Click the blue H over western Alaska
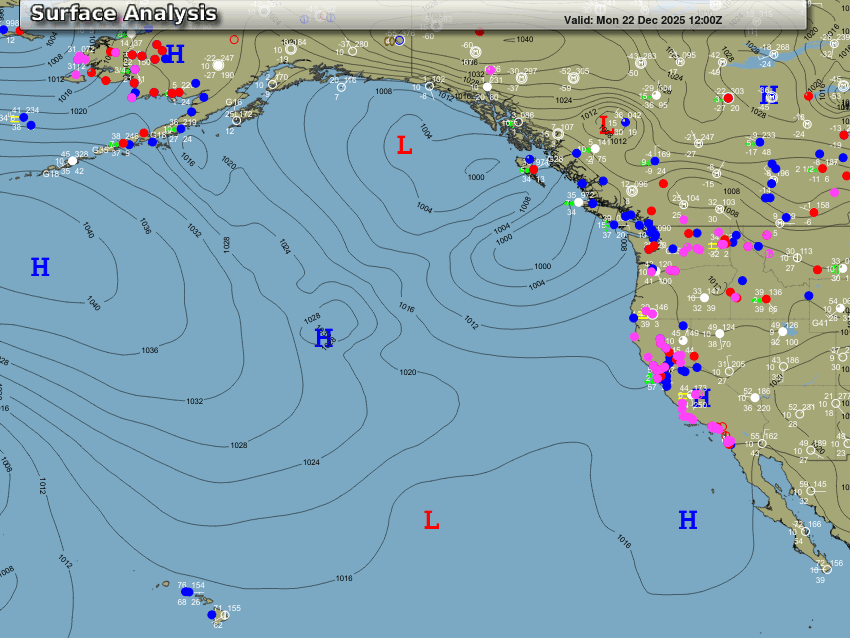Image resolution: width=850 pixels, height=638 pixels. click(175, 54)
